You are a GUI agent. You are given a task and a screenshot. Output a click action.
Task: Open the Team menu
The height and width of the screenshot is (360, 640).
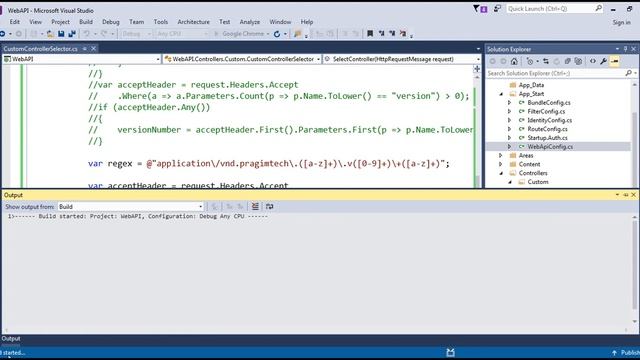click(136, 22)
